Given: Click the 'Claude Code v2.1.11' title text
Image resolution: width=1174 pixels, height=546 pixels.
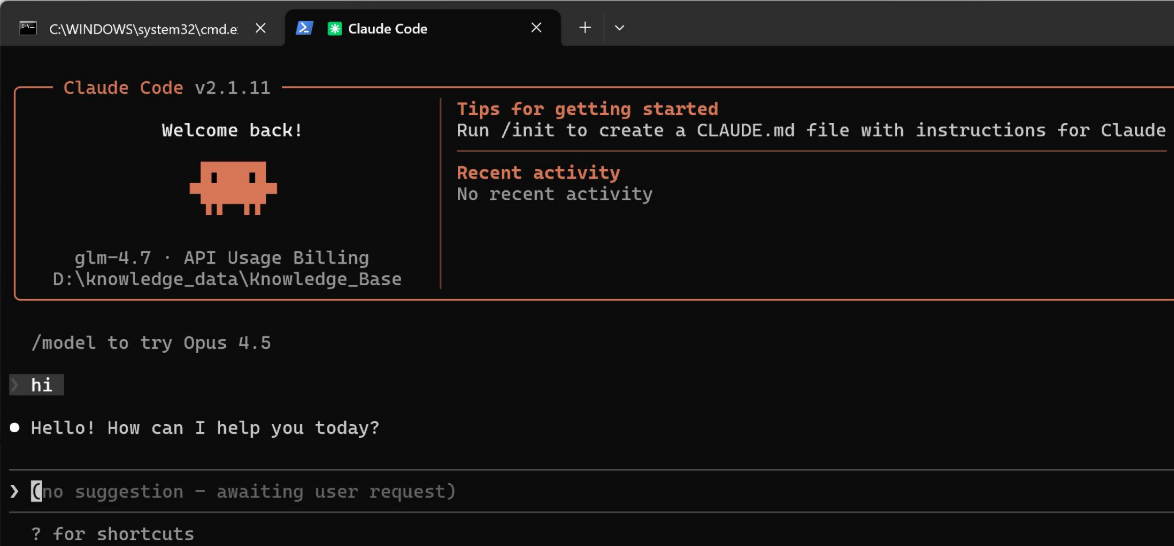Looking at the screenshot, I should pos(167,88).
